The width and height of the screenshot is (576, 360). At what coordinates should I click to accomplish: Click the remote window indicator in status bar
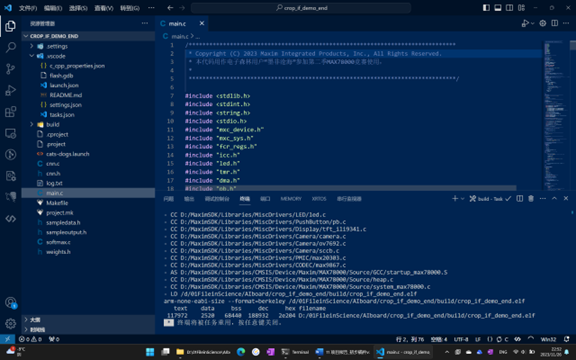[7, 339]
